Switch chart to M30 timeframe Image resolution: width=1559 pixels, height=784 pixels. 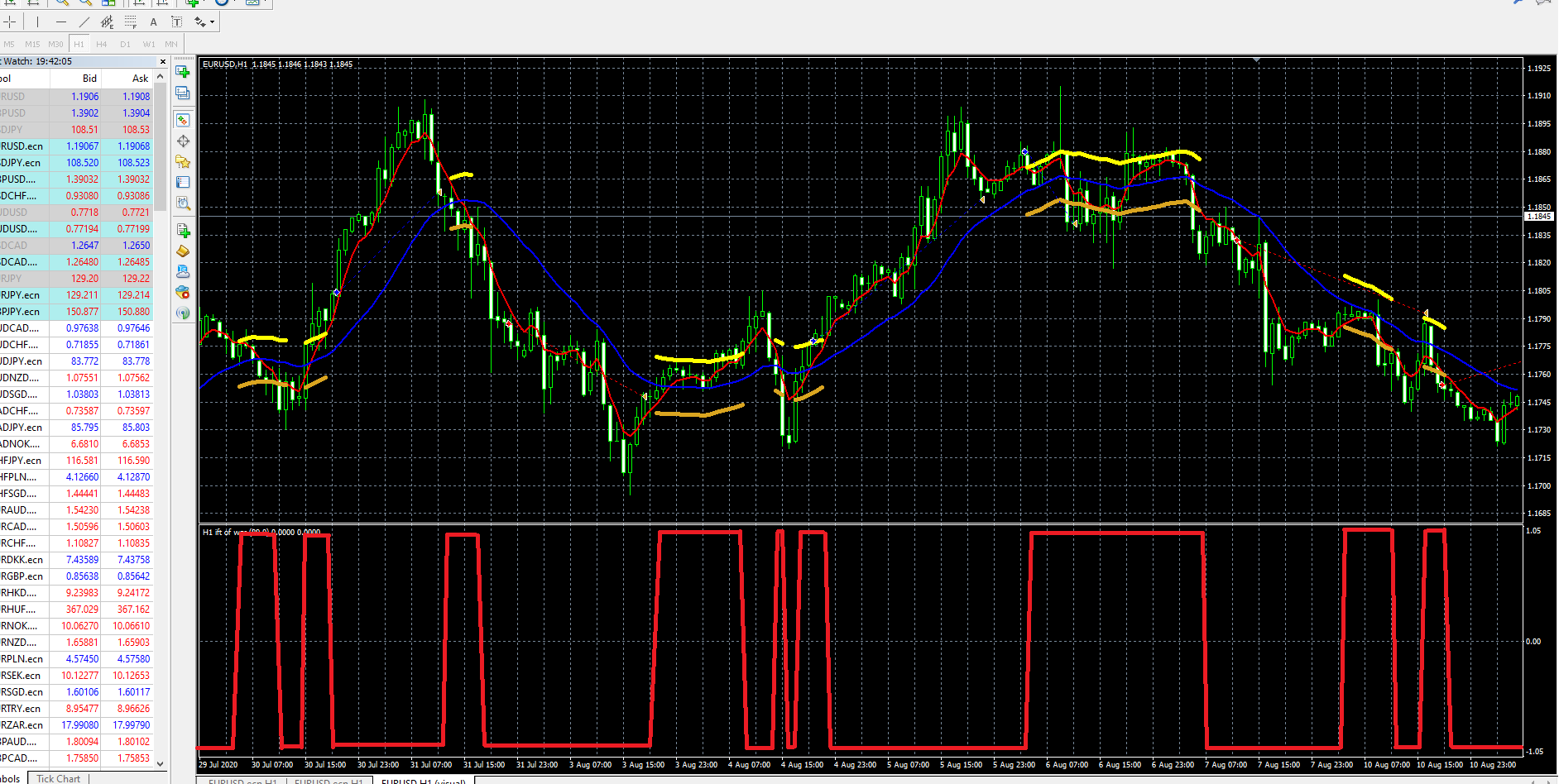(55, 44)
